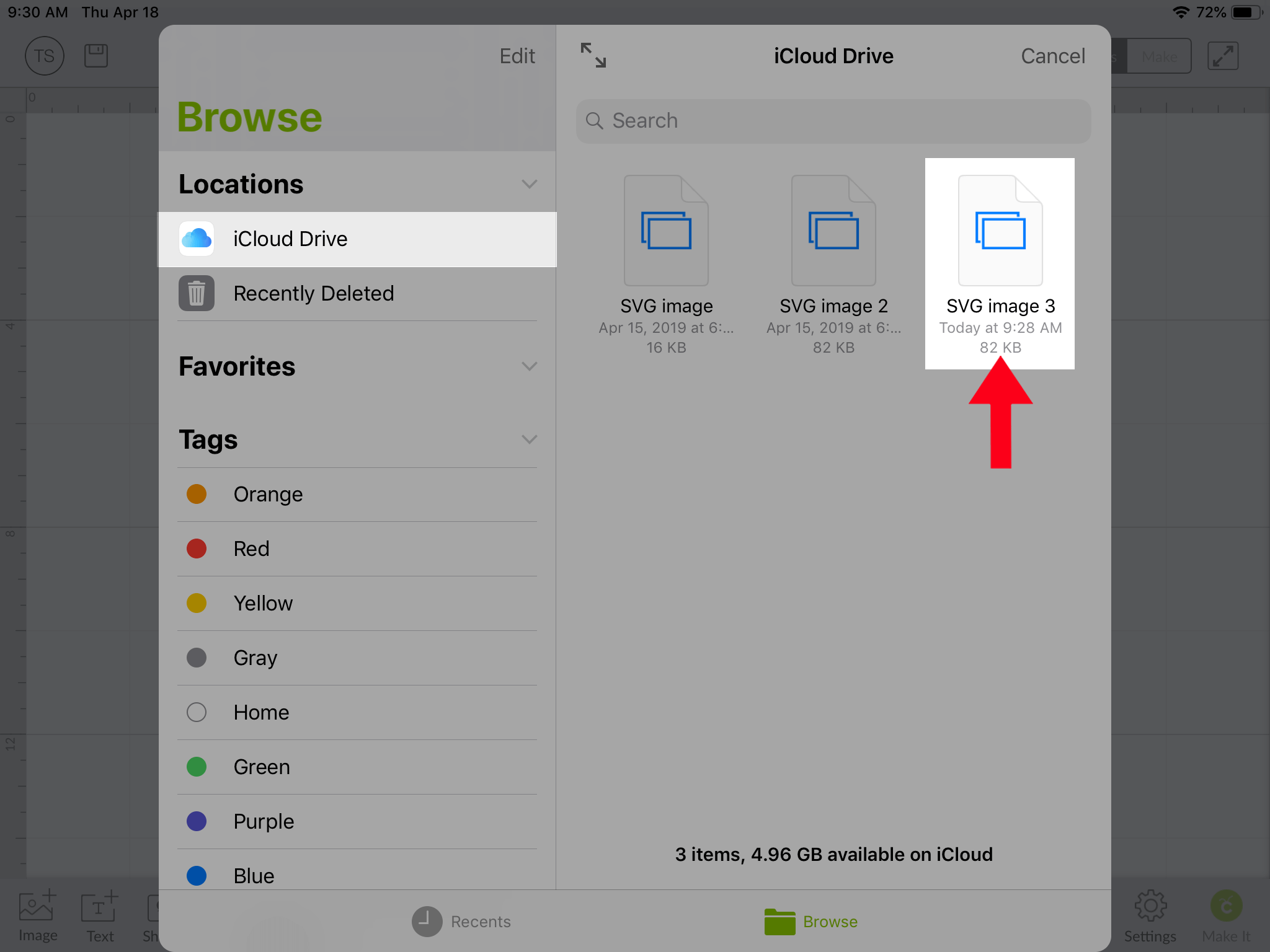Screen dimensions: 1270x952
Task: Select the Red tag filter
Action: point(252,548)
